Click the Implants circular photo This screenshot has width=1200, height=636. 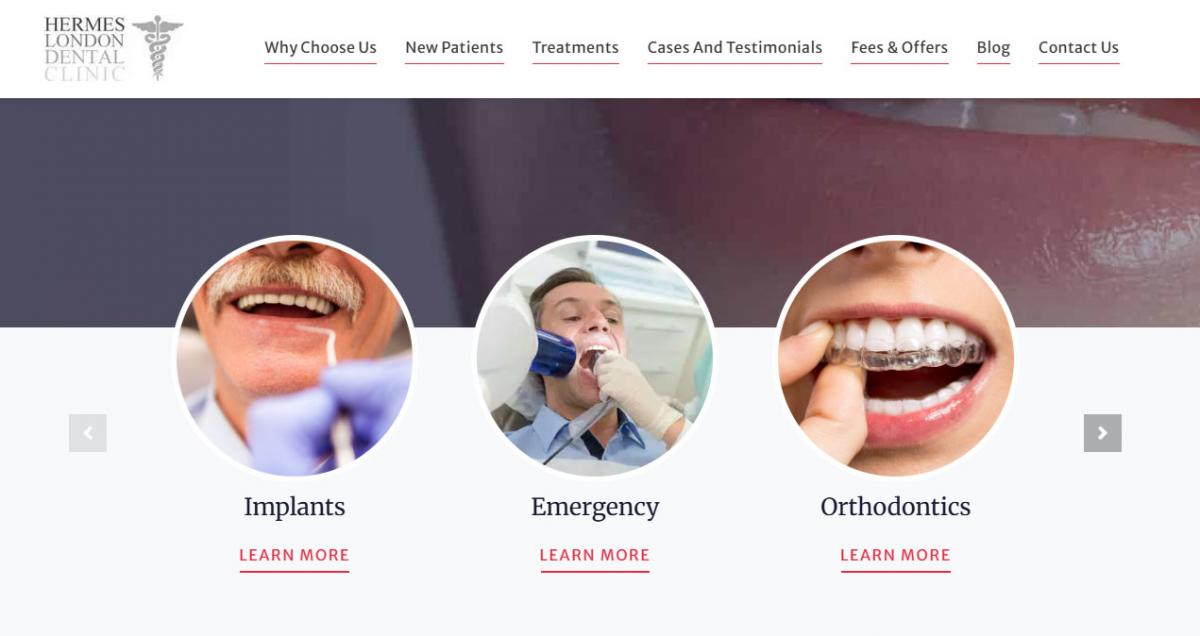click(x=295, y=357)
